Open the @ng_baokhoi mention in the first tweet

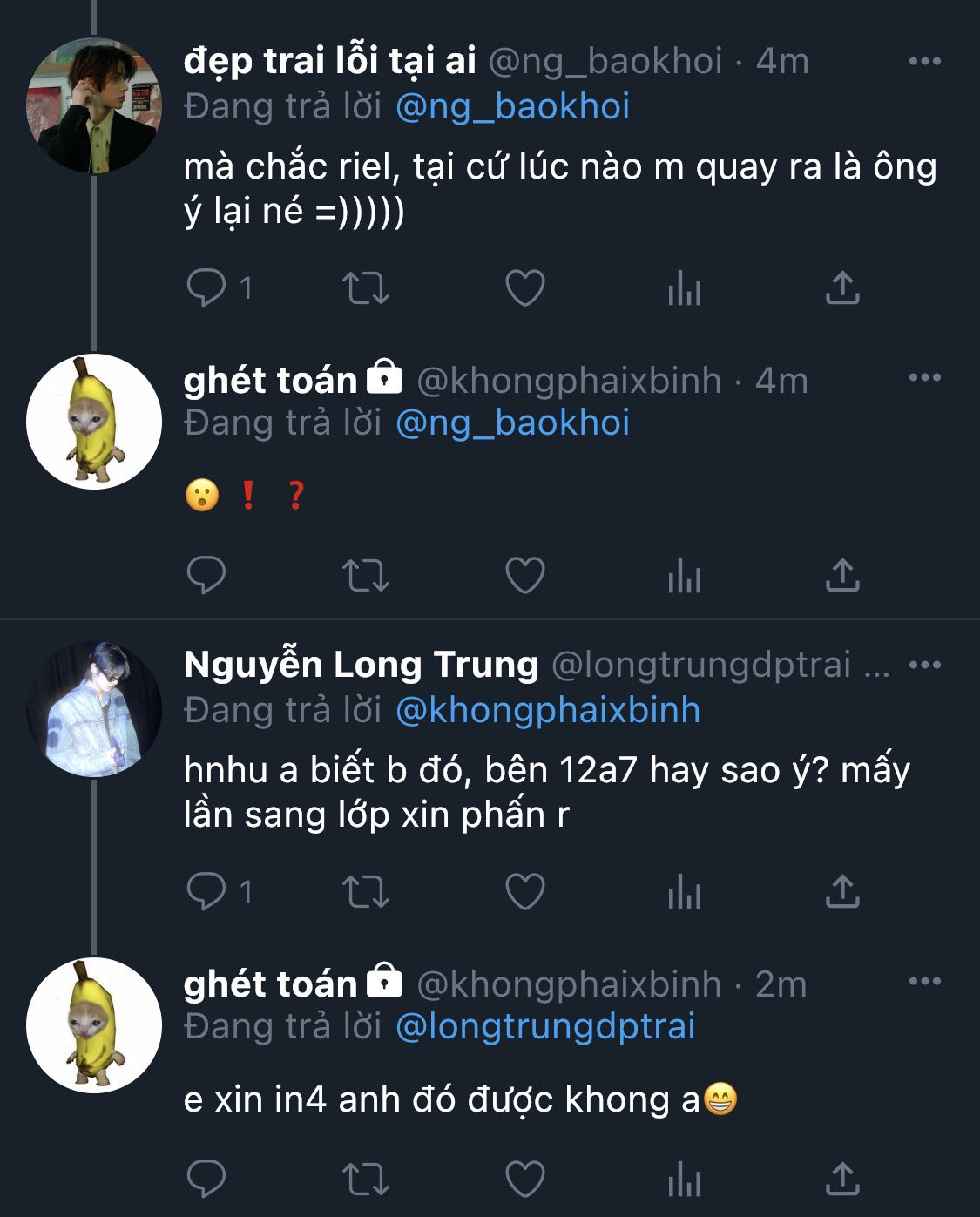(x=512, y=106)
